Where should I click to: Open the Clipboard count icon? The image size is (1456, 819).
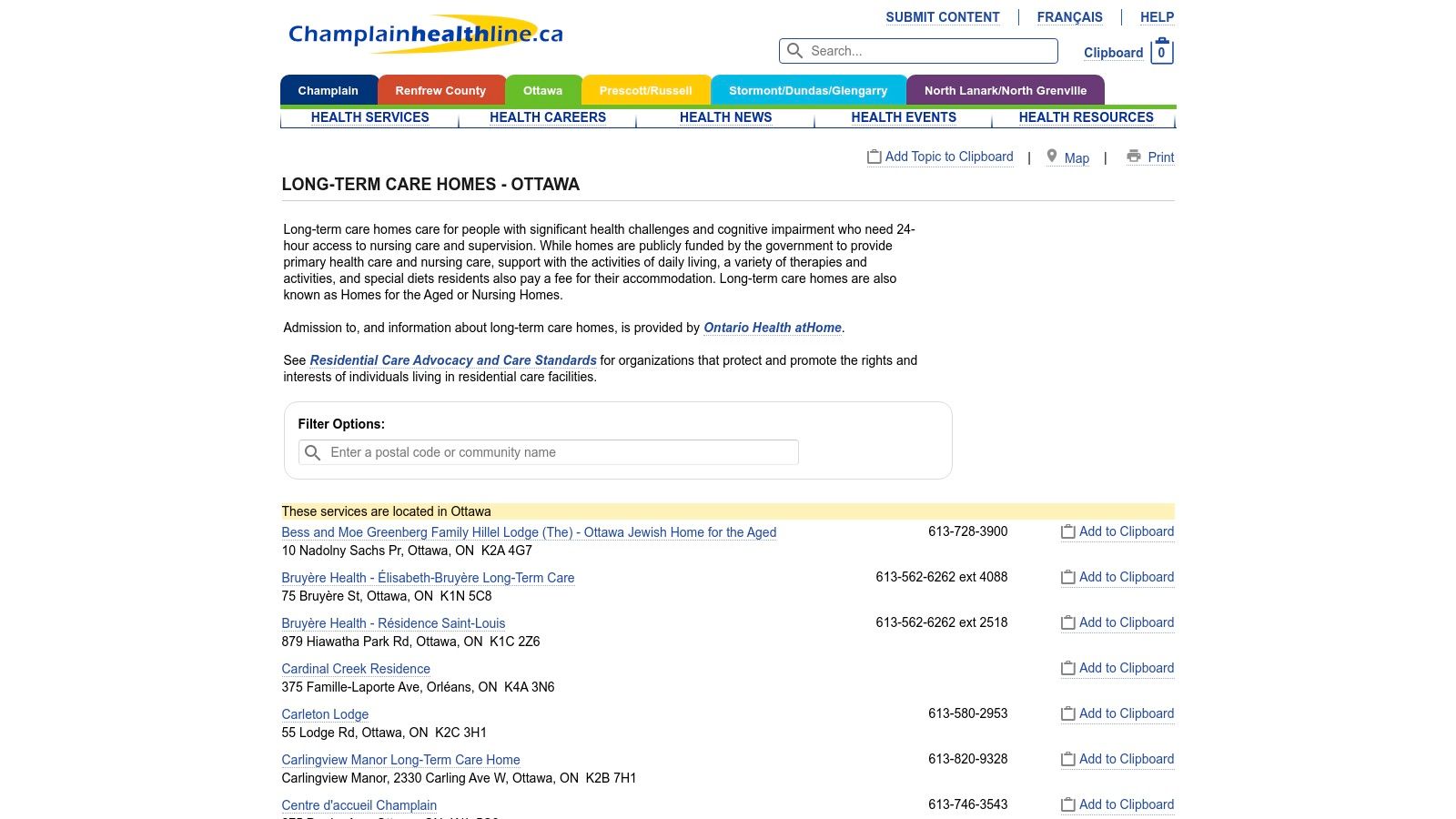tap(1161, 52)
